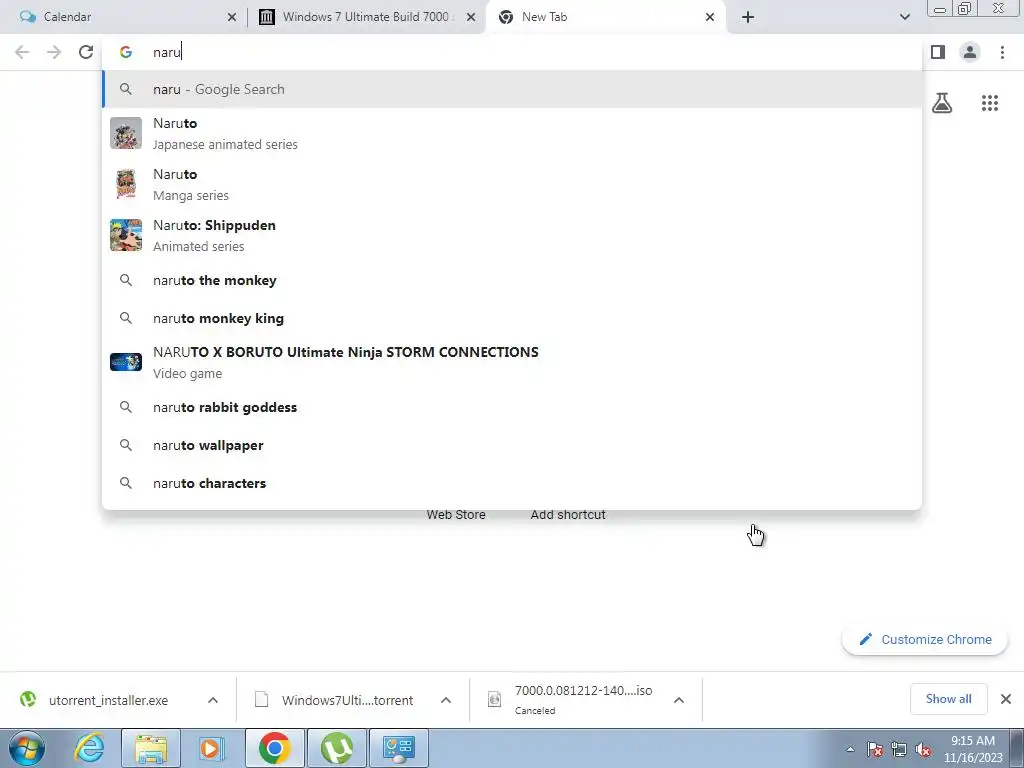This screenshot has height=768, width=1024.
Task: Open Windows Explorer folder taskbar icon
Action: tap(151, 748)
